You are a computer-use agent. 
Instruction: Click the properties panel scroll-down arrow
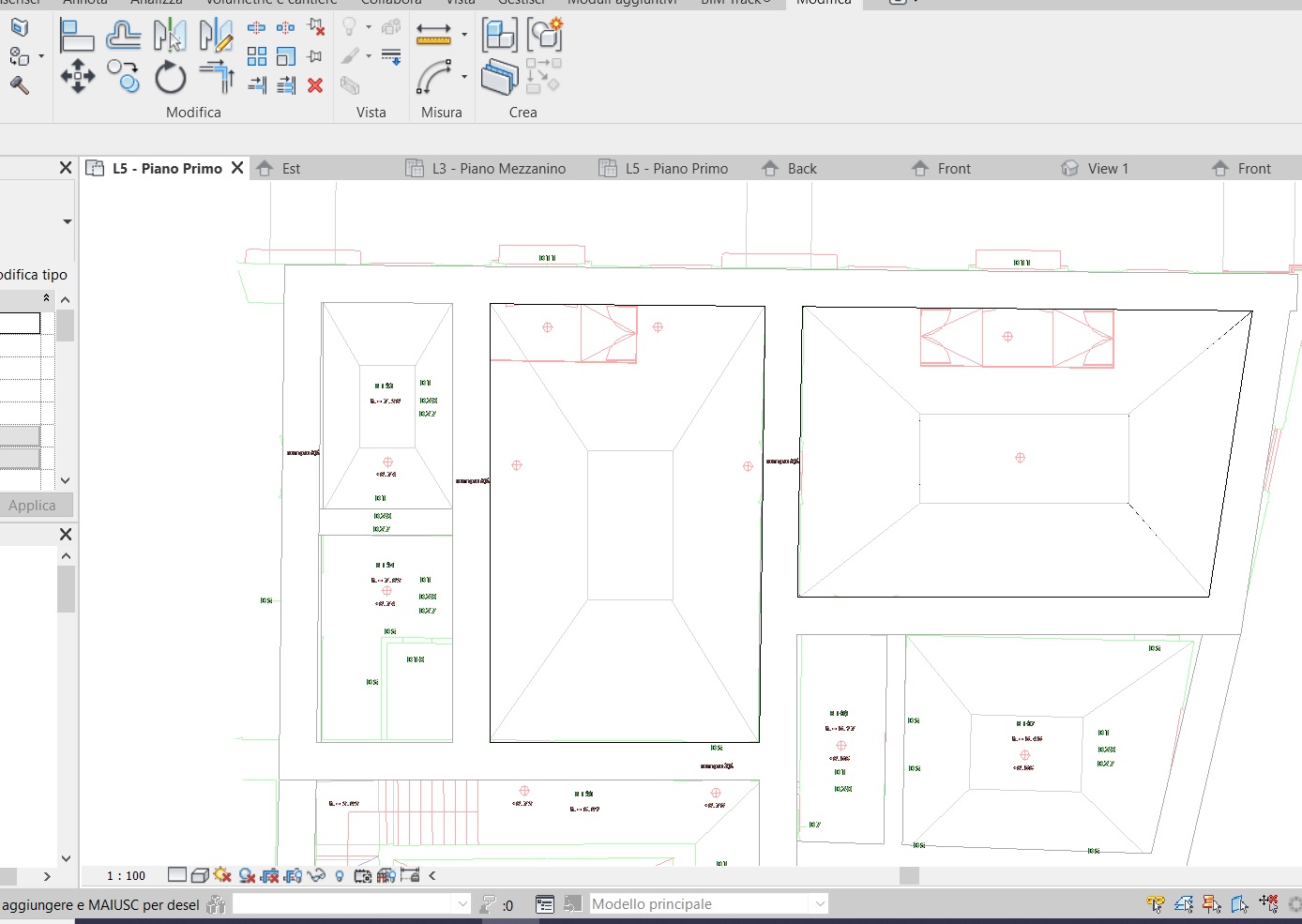click(x=65, y=480)
